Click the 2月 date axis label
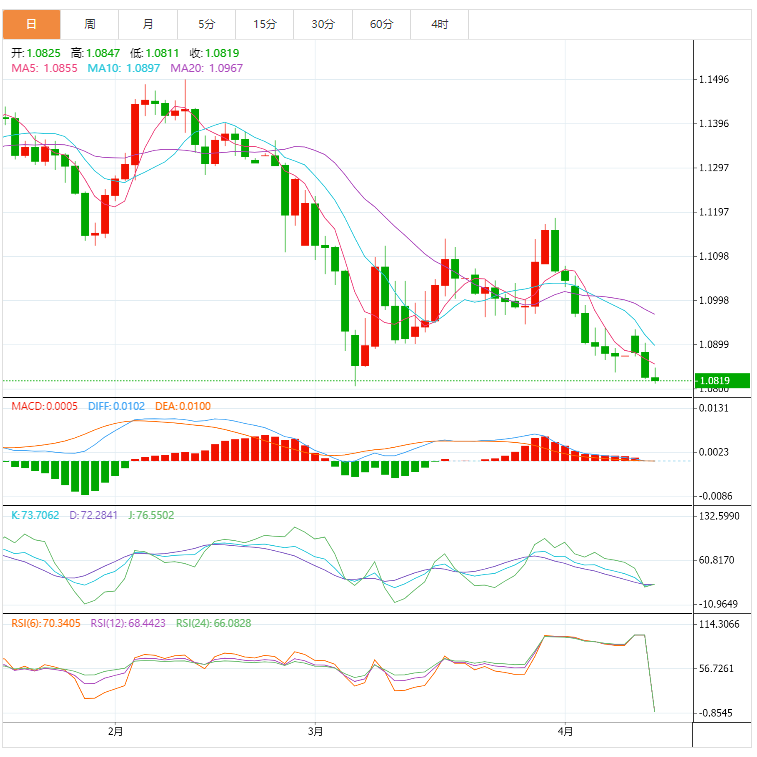757x757 pixels. pyautogui.click(x=115, y=731)
